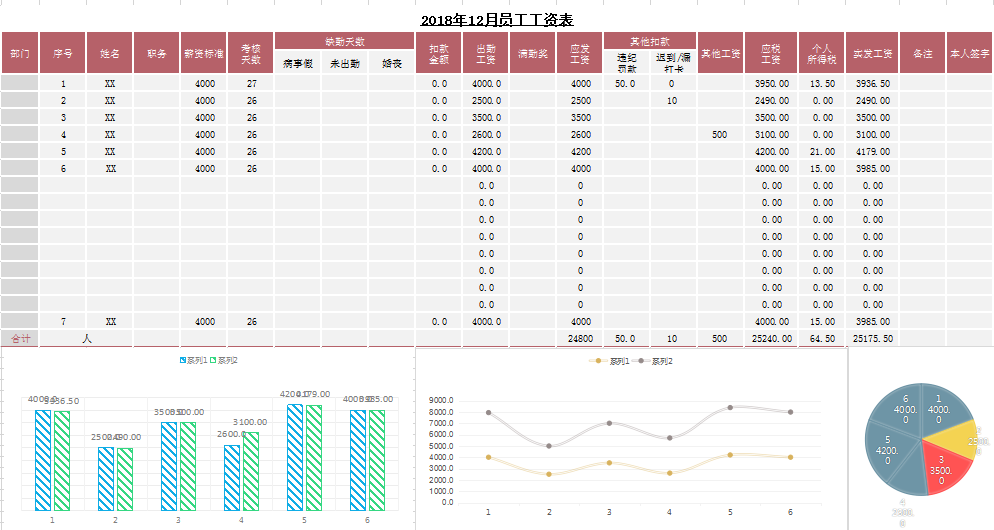Click the 薪资标准 header cell
This screenshot has width=994, height=530.
(203, 53)
